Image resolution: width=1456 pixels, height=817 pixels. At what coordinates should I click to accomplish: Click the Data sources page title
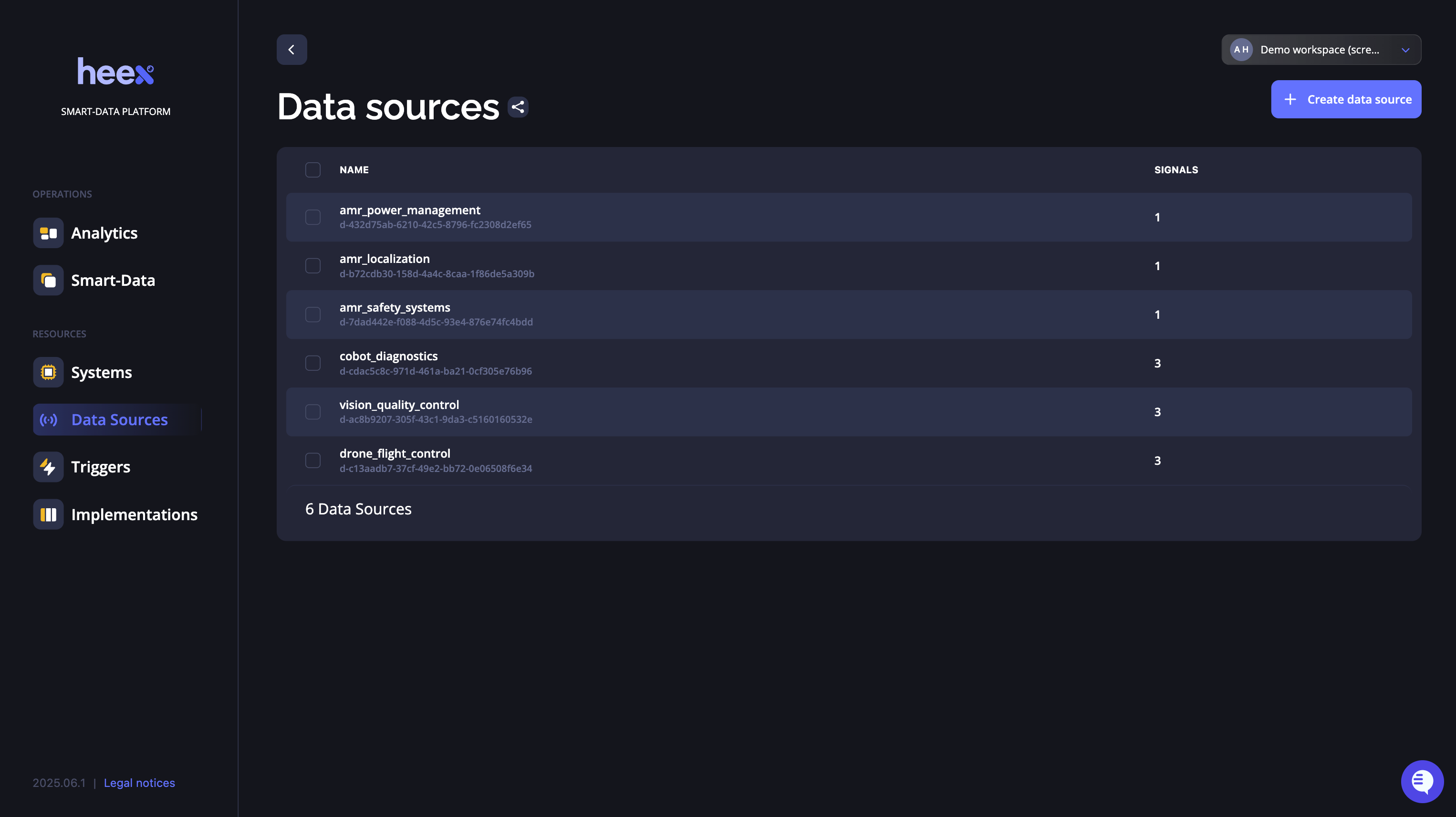(388, 107)
